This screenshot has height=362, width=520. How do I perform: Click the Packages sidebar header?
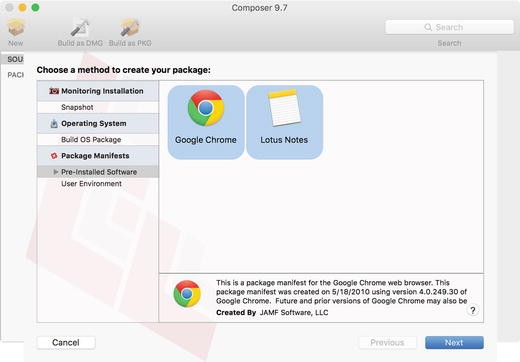click(x=15, y=75)
